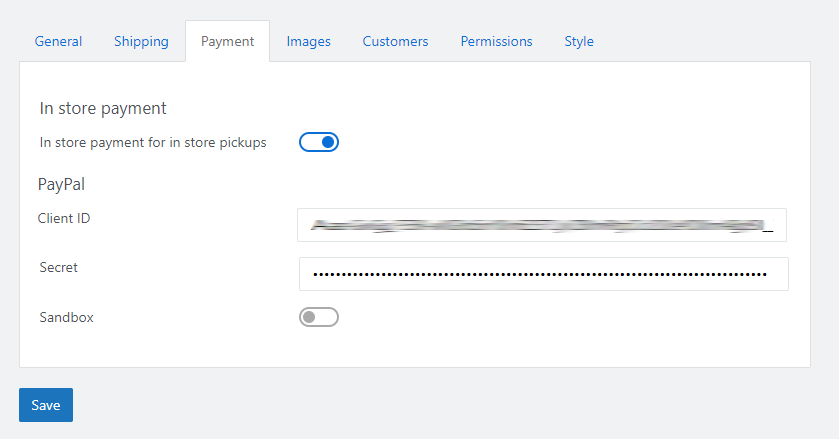839x439 pixels.
Task: Click the "In store payment for in store pickups" label
Action: [x=153, y=142]
